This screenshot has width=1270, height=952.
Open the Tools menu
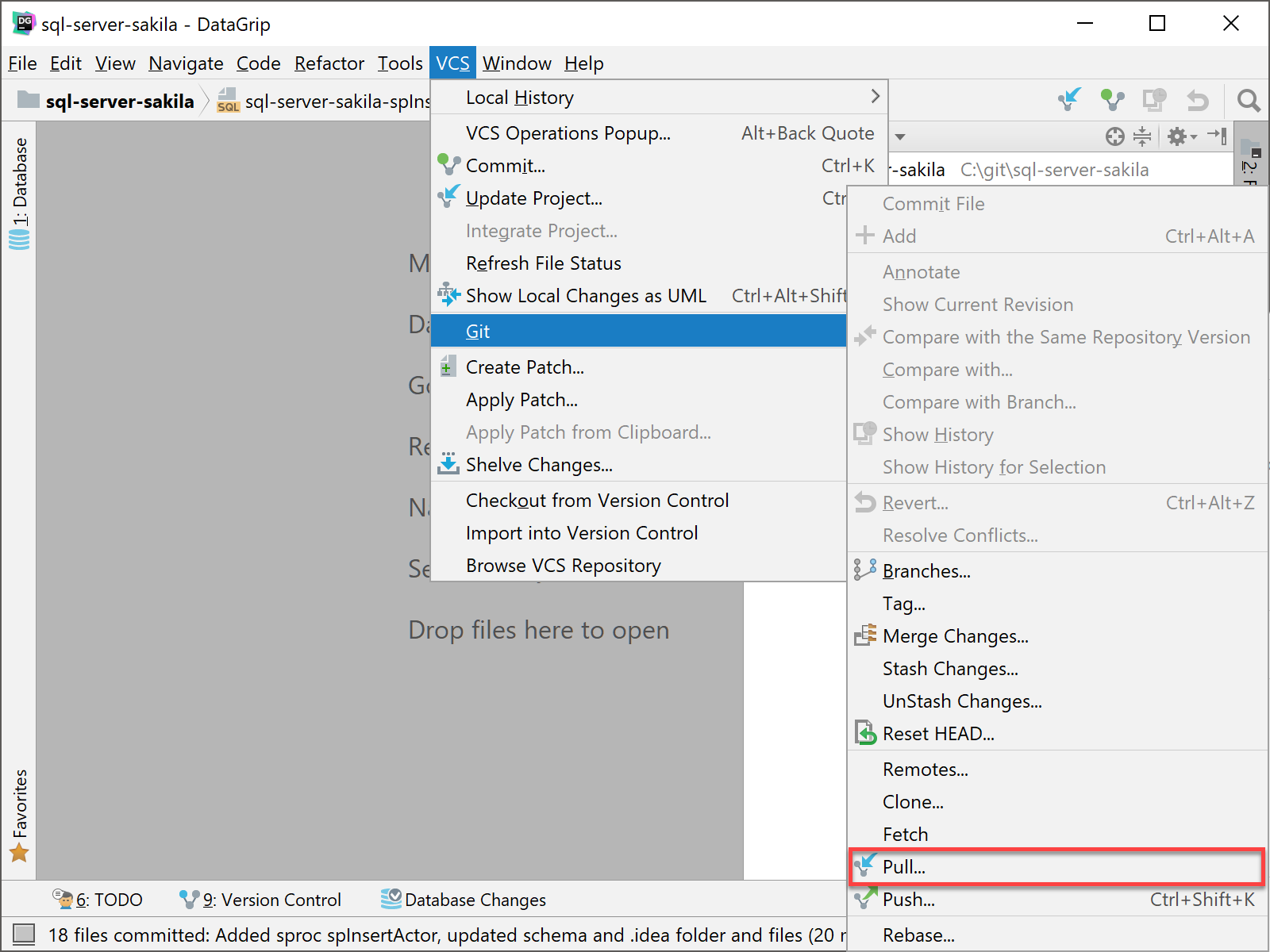click(400, 63)
